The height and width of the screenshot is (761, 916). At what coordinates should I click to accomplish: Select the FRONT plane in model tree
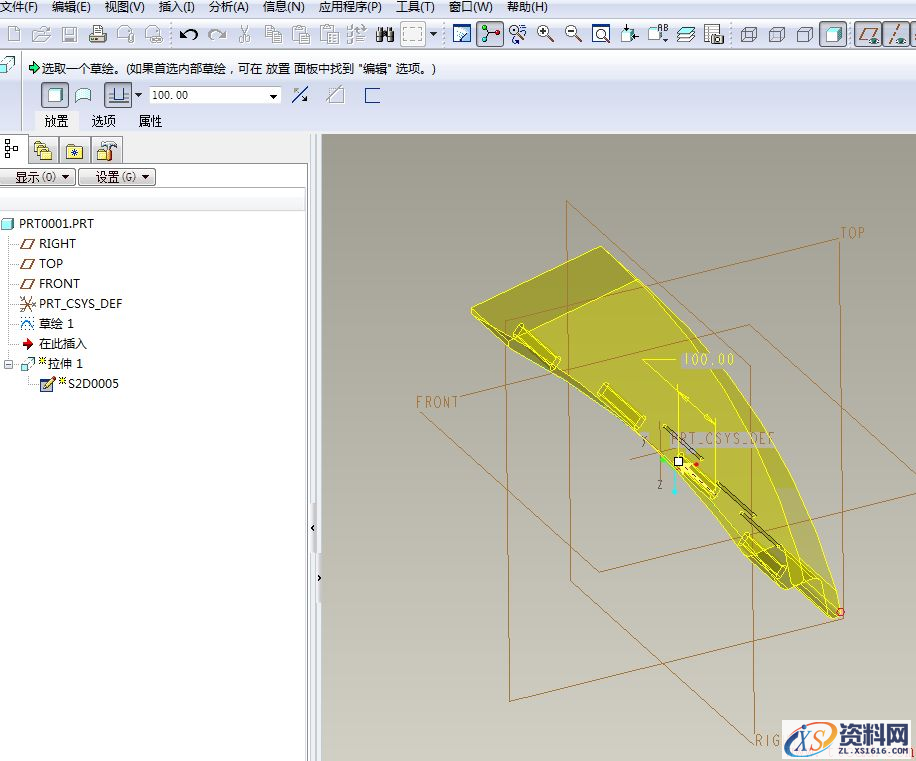click(x=59, y=284)
